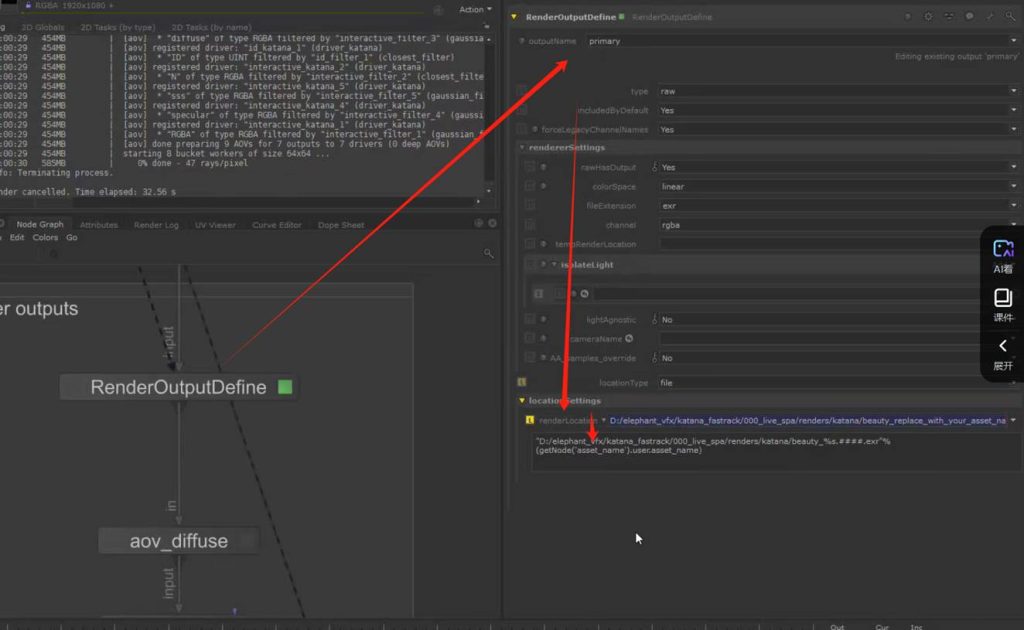Viewport: 1024px width, 630px height.
Task: Toggle the enable checkbox for colorSpace
Action: tap(530, 187)
